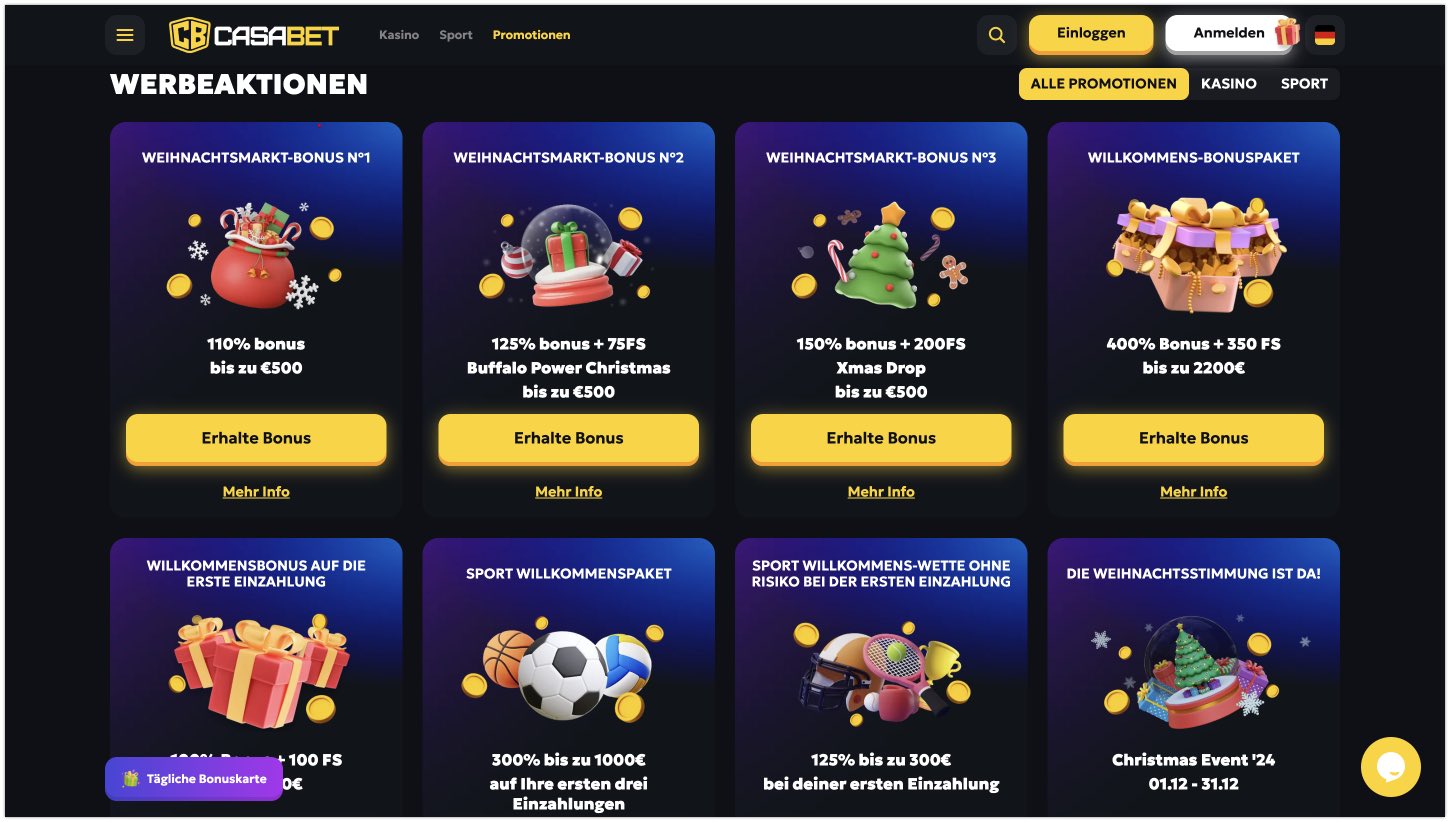Open Kasino in the top navigation
Screen dimensions: 1450x822
click(x=399, y=35)
